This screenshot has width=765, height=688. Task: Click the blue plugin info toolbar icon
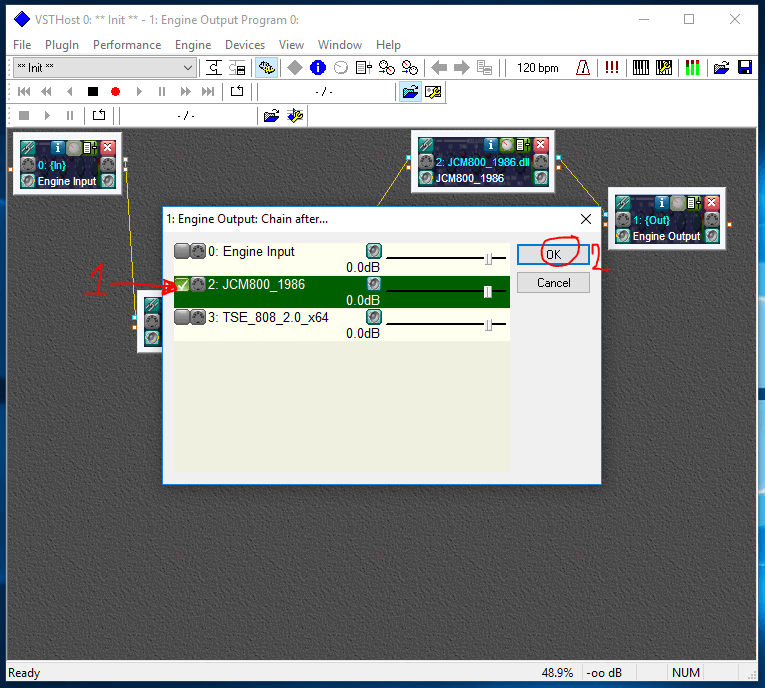[318, 68]
